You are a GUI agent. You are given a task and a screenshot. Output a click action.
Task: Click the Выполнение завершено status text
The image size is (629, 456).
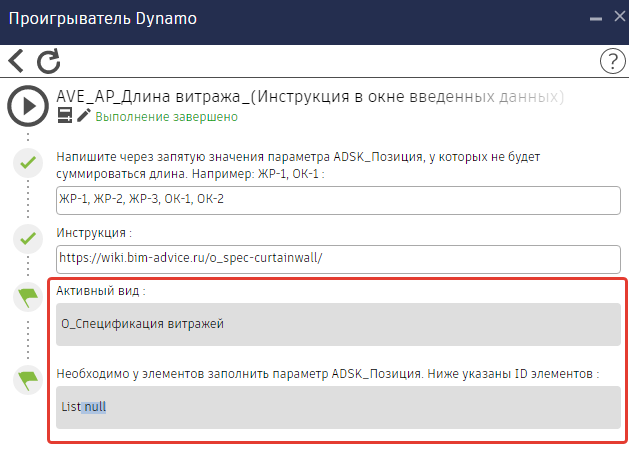coord(166,116)
